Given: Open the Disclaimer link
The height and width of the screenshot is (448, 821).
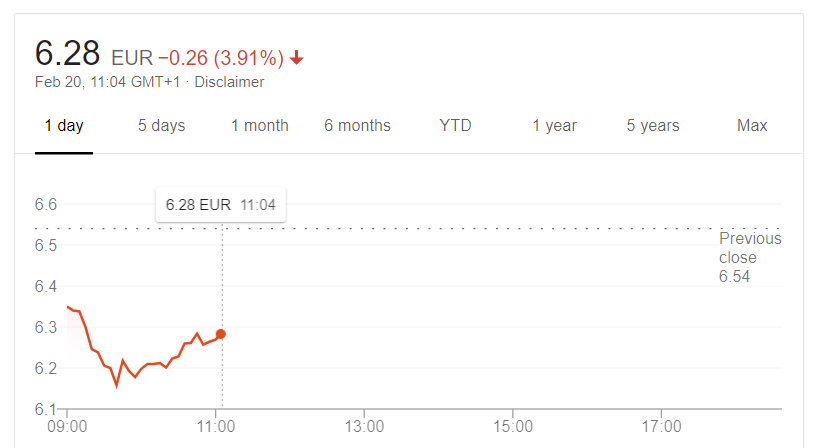Looking at the screenshot, I should [x=229, y=82].
